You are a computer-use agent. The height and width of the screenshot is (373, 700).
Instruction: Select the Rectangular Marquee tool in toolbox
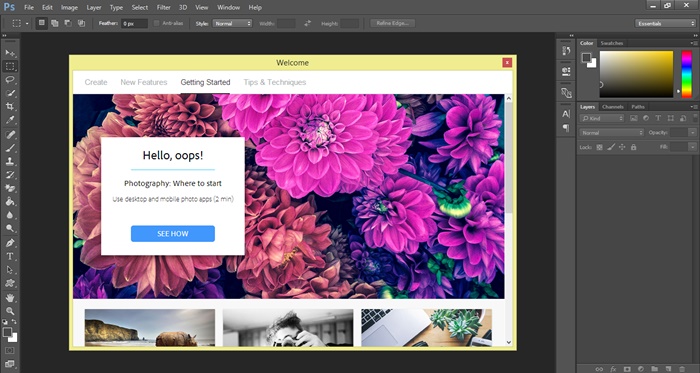click(x=10, y=66)
